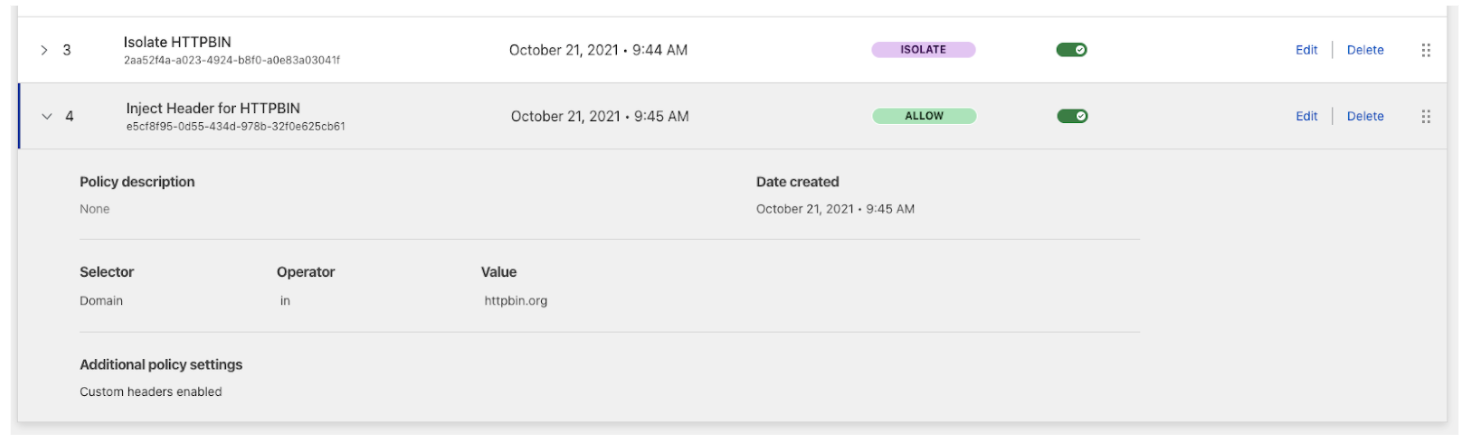Click the Domain selector value
1462x438 pixels.
pyautogui.click(x=101, y=301)
